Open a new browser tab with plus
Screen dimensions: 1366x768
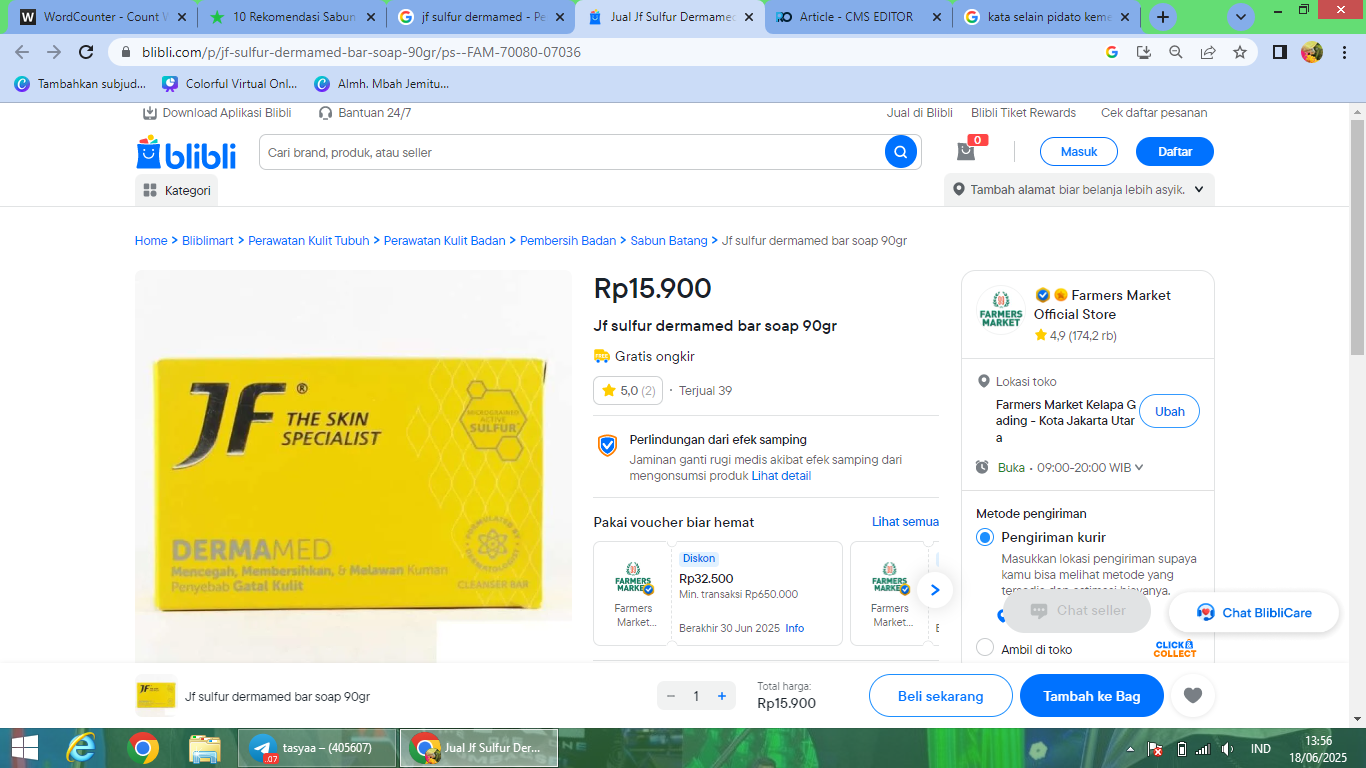tap(1162, 17)
